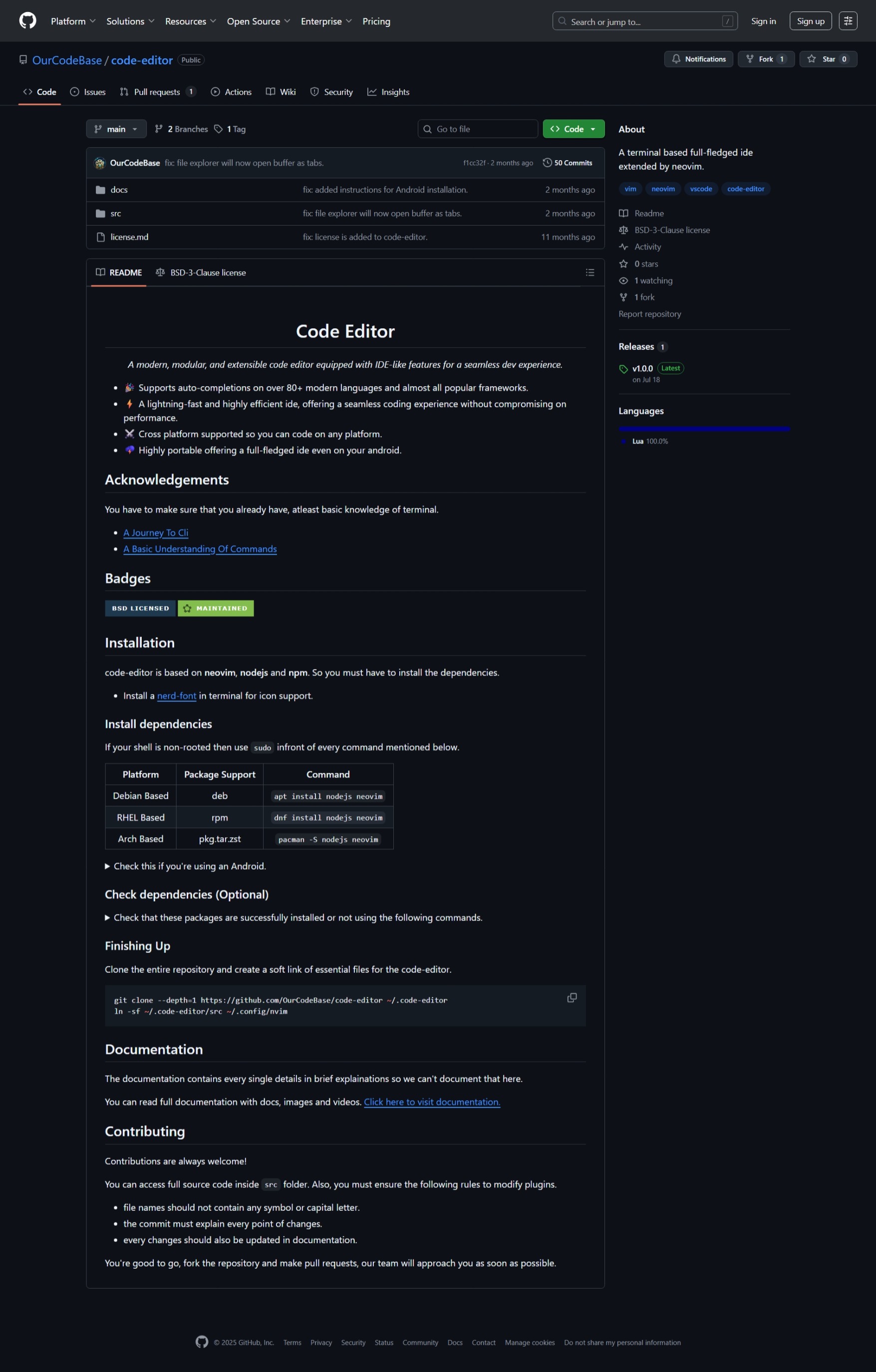This screenshot has width=876, height=1372.
Task: Open the README outline icon
Action: pos(590,272)
